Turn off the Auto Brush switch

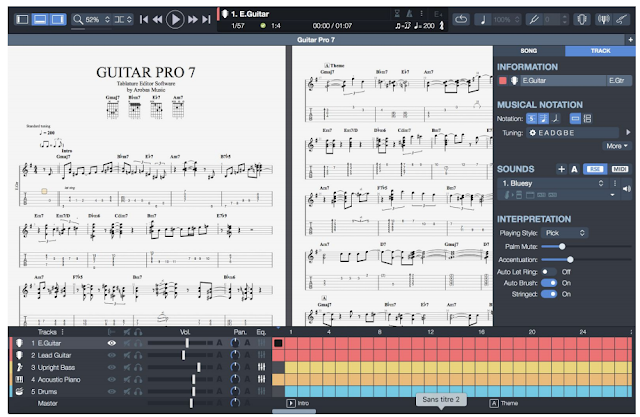(x=549, y=283)
